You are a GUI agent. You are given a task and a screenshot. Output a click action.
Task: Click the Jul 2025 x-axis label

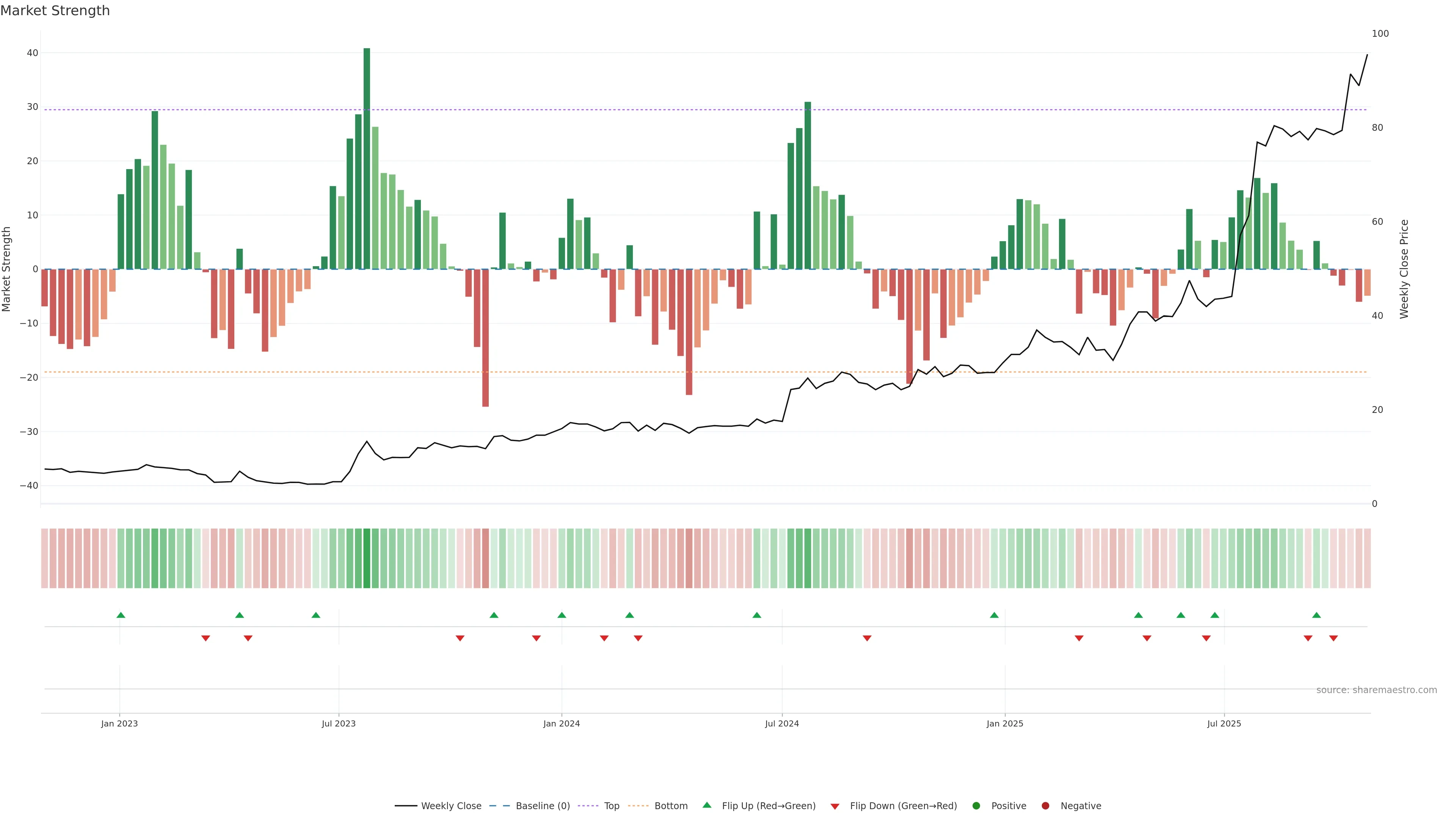1224,723
